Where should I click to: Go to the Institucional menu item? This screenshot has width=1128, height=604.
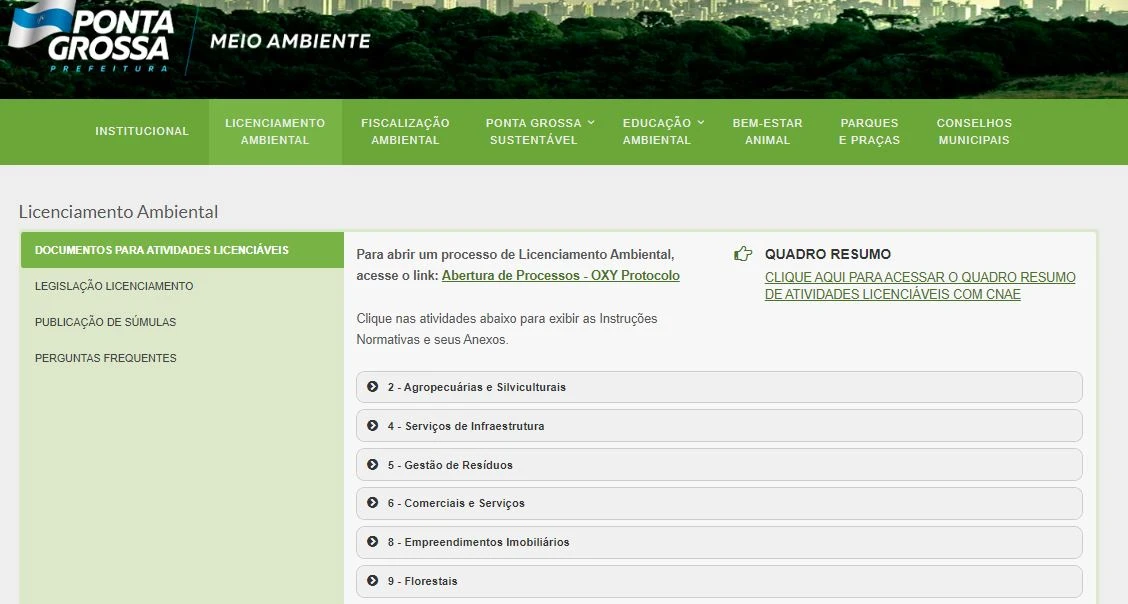tap(142, 132)
